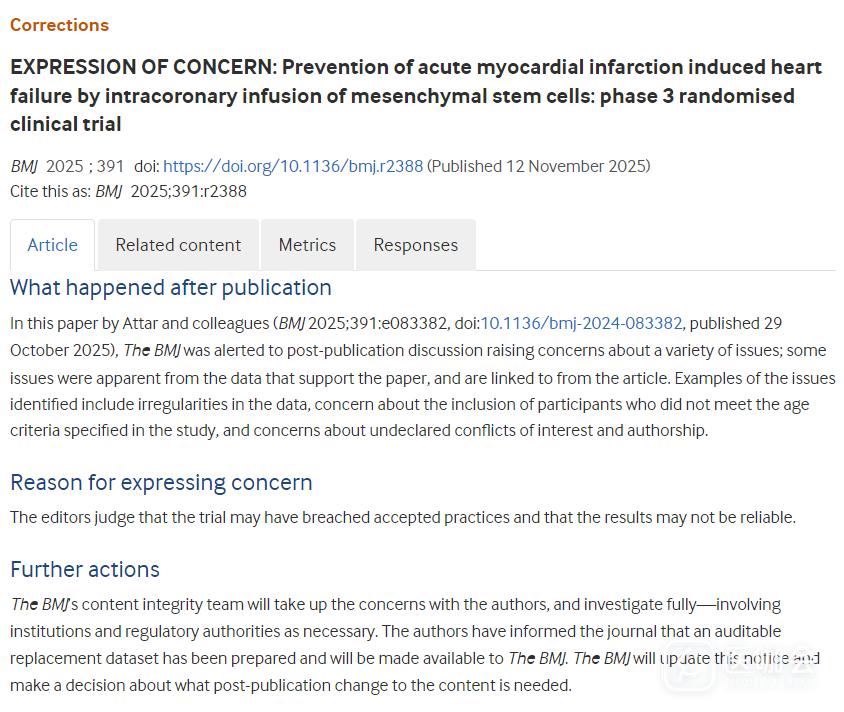Follow the 10.1136/bmj-2024-083382 article link

tap(581, 323)
